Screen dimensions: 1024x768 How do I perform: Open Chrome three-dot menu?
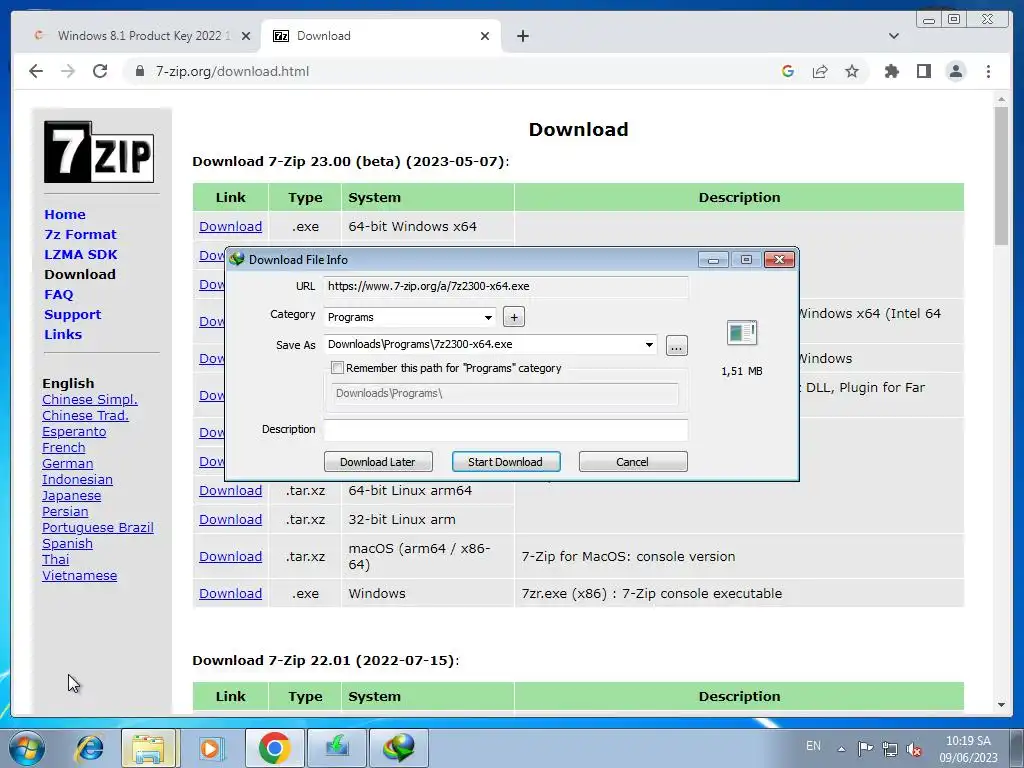coord(988,71)
